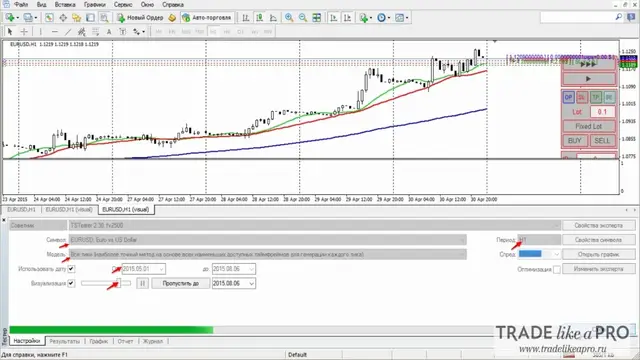Screen dimensions: 640x360
Task: Draw a vertical line tool
Action: [40, 31]
